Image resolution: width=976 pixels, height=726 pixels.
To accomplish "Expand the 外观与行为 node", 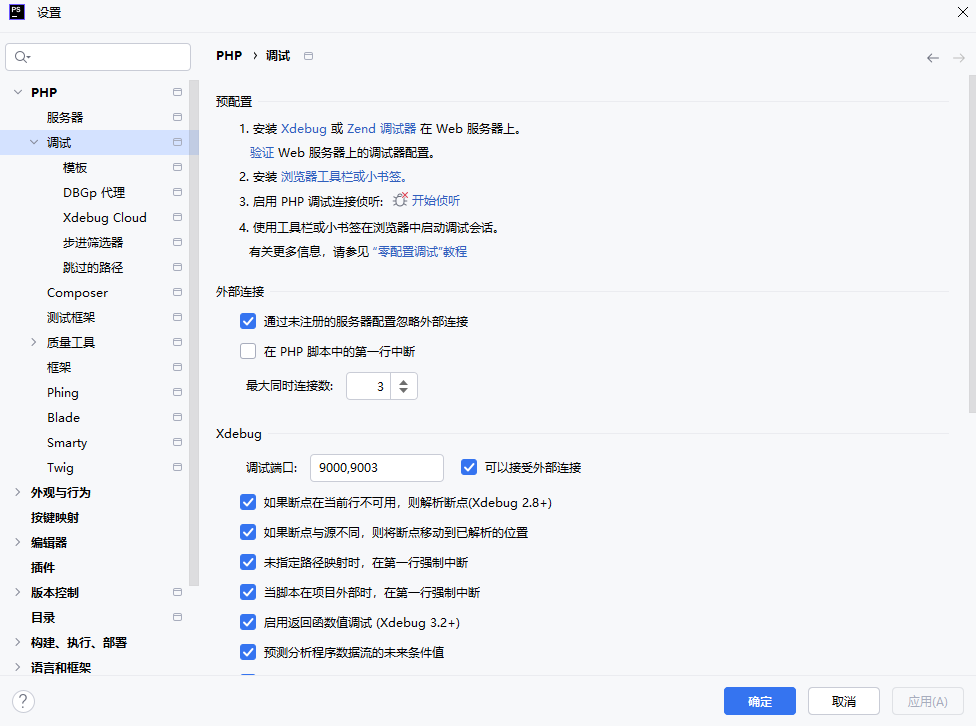I will [18, 492].
